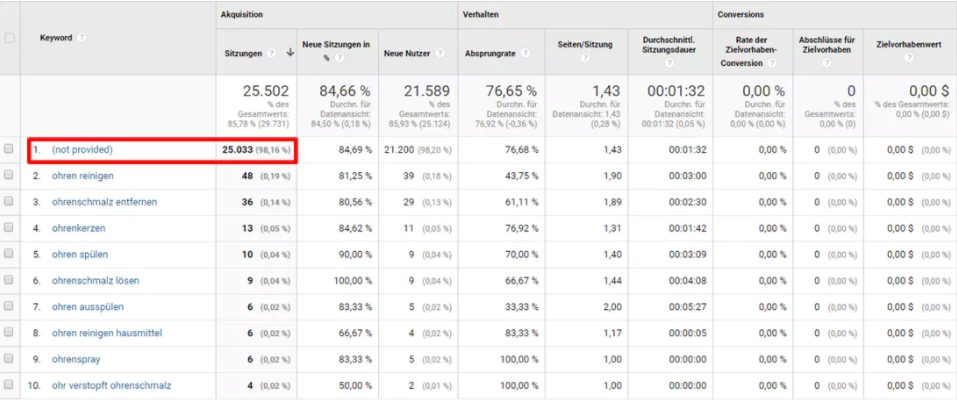The width and height of the screenshot is (957, 400).
Task: Tick checkbox for ohrenspray row
Action: 9,358
